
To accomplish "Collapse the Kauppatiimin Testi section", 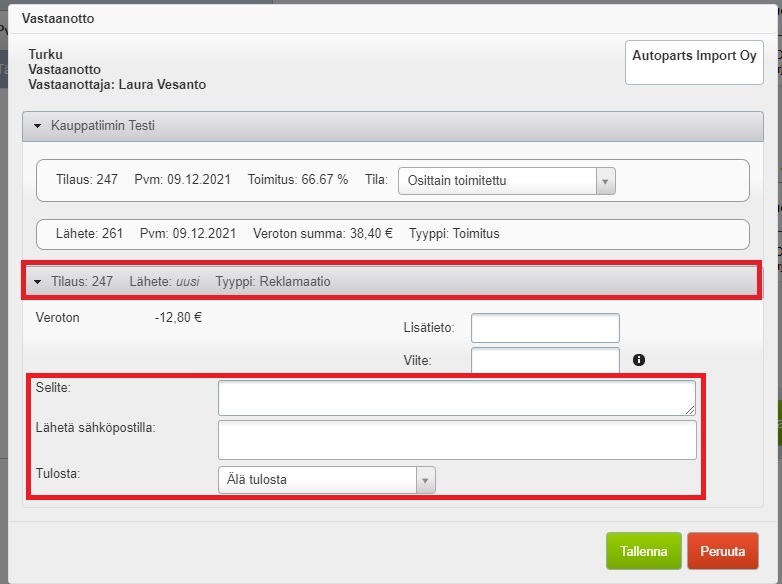I will pyautogui.click(x=38, y=126).
